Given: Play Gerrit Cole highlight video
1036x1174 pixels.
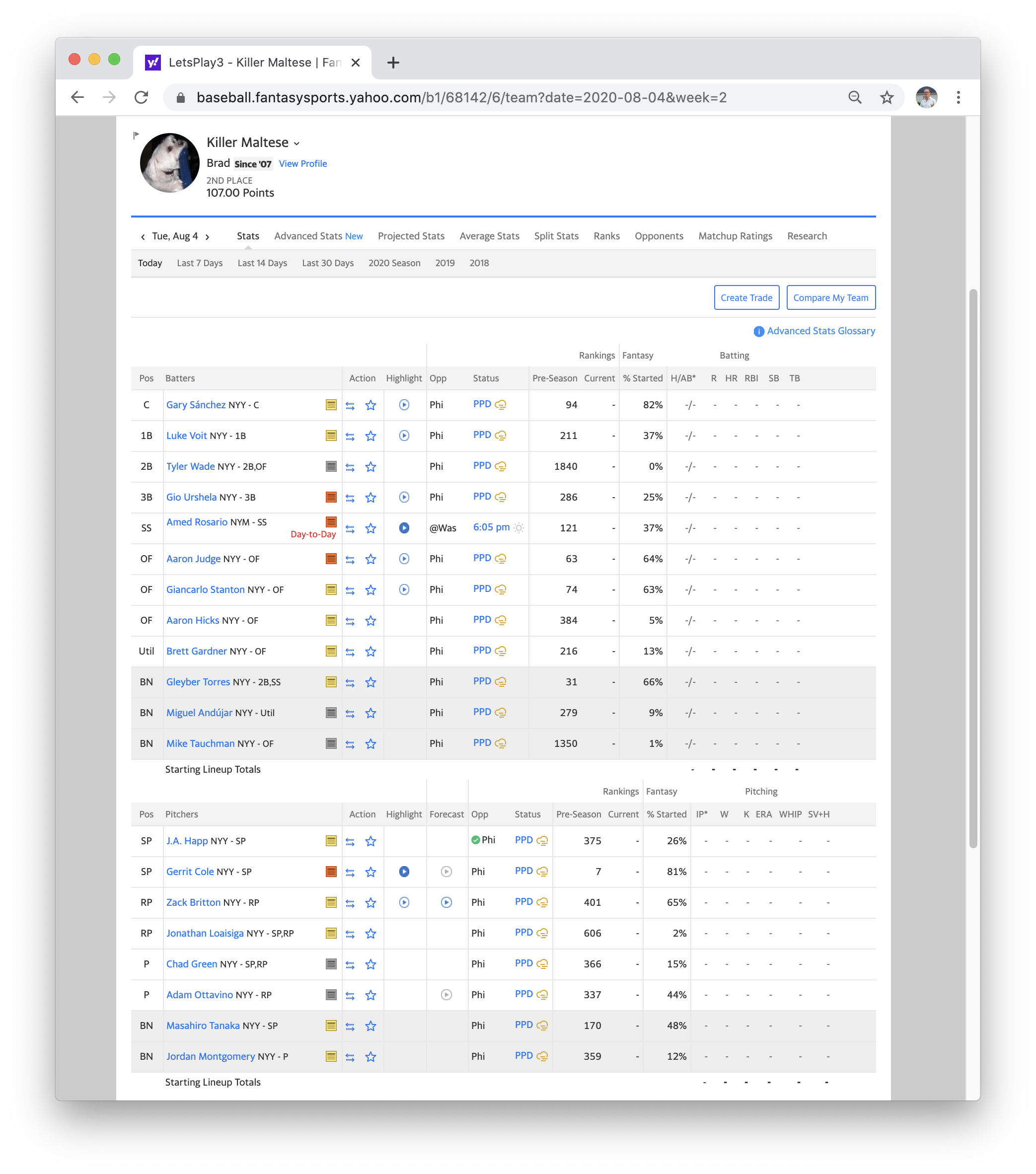Looking at the screenshot, I should tap(404, 872).
